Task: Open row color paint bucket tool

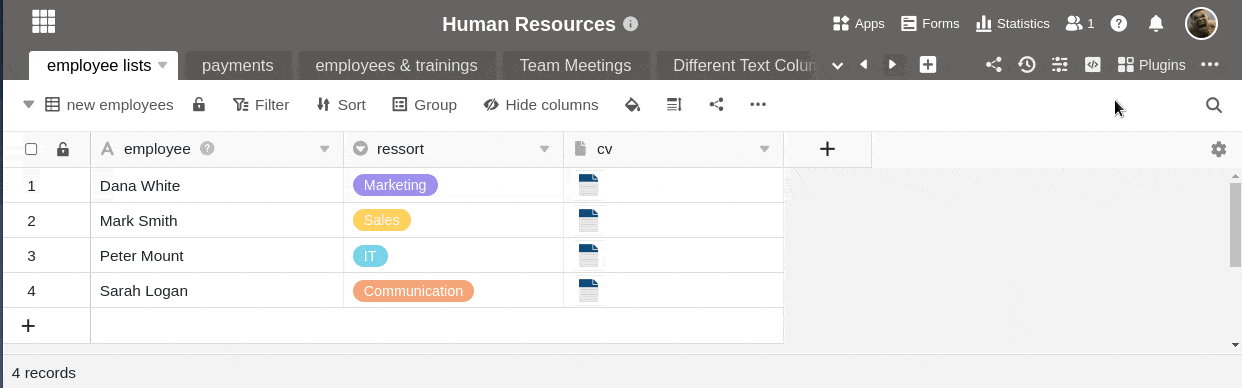Action: [632, 104]
